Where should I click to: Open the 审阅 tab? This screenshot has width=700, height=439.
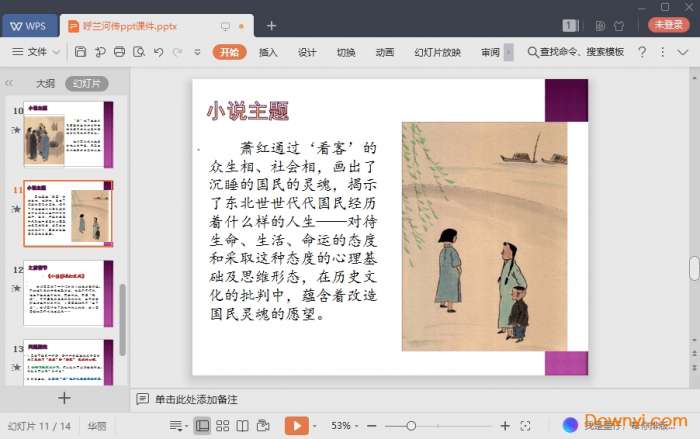point(490,52)
